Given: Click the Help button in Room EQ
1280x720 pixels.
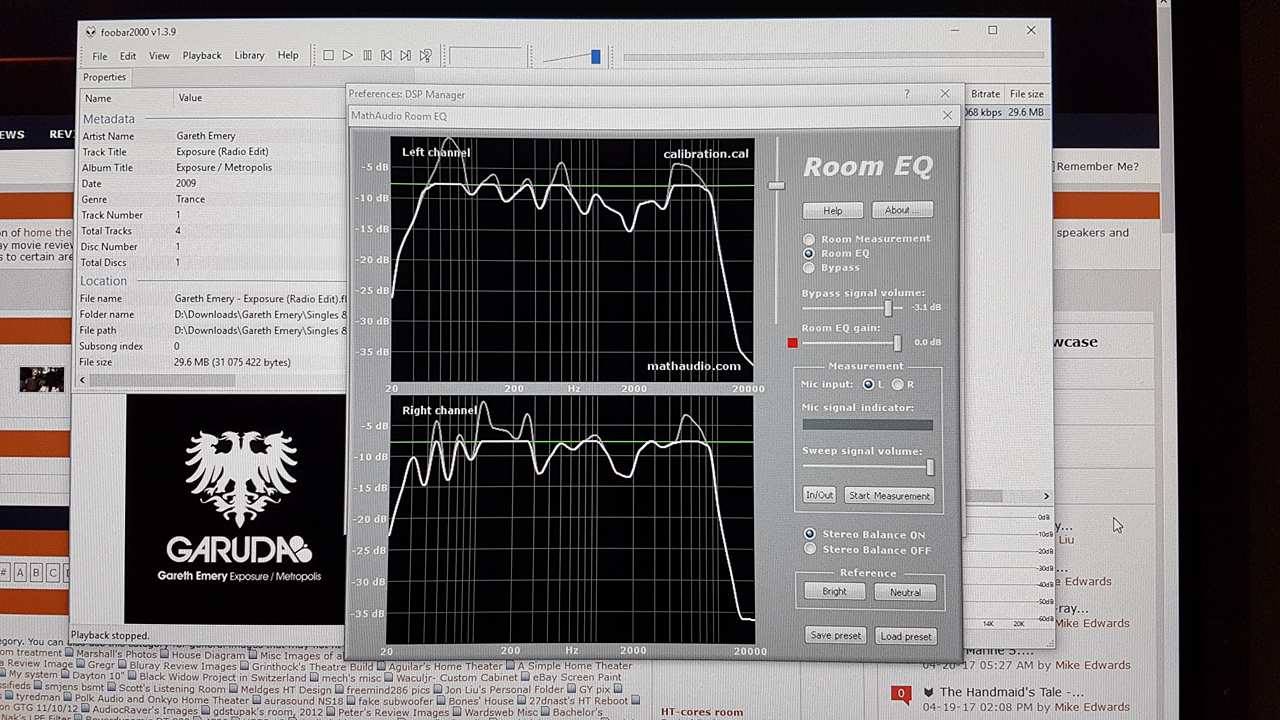Looking at the screenshot, I should coord(832,210).
